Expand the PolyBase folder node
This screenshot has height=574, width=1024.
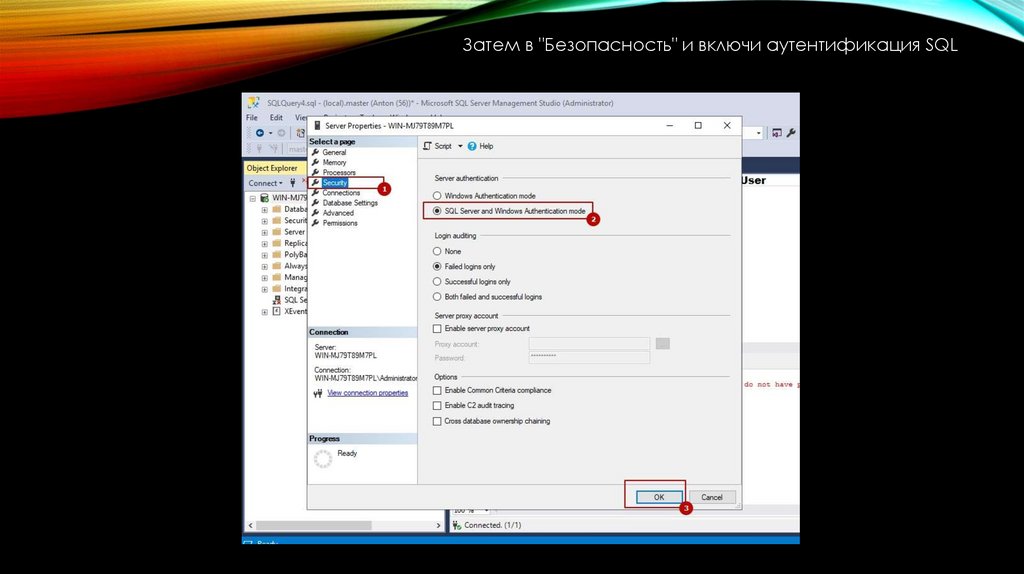coord(264,255)
